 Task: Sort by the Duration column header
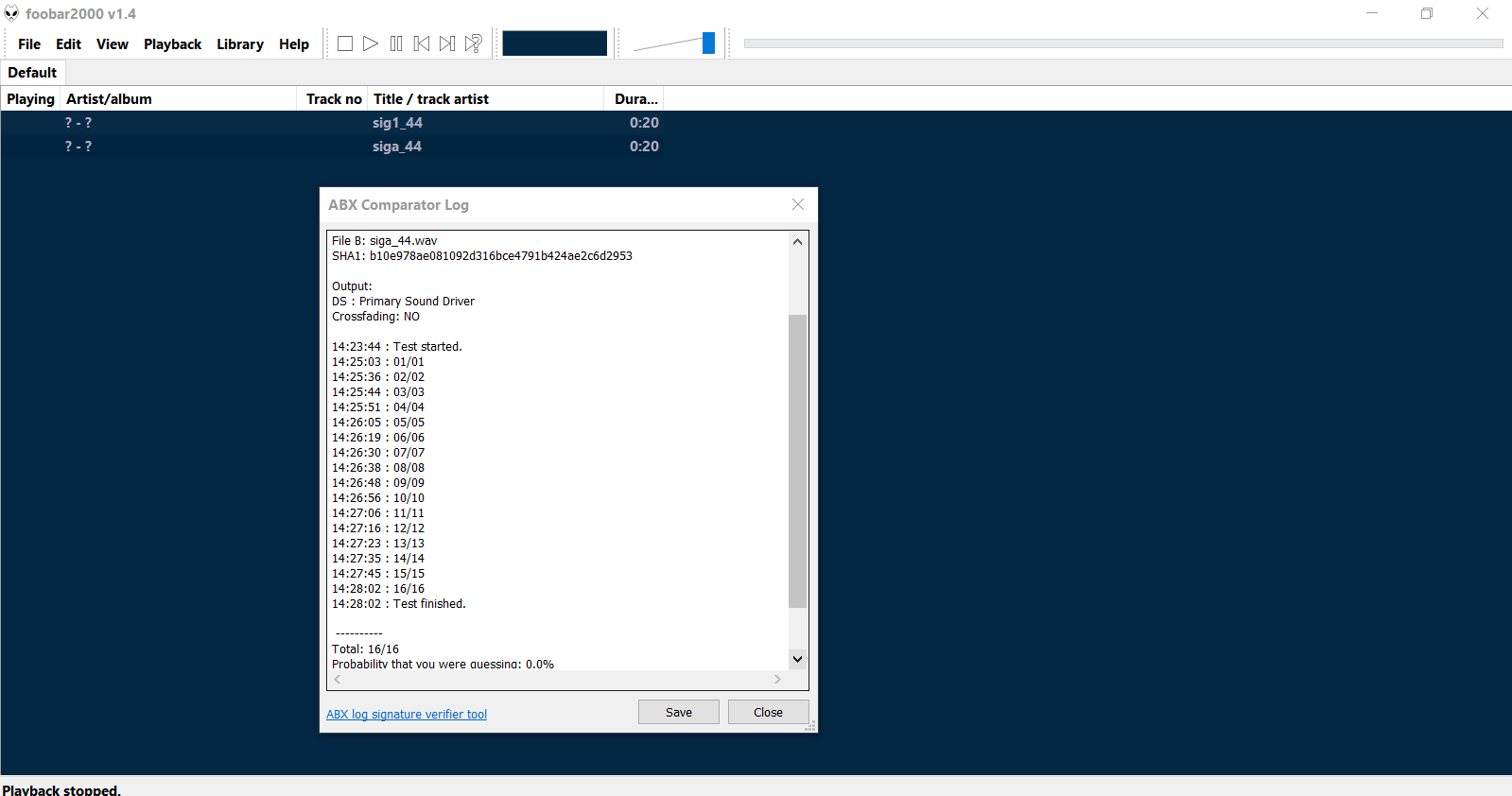coord(634,99)
